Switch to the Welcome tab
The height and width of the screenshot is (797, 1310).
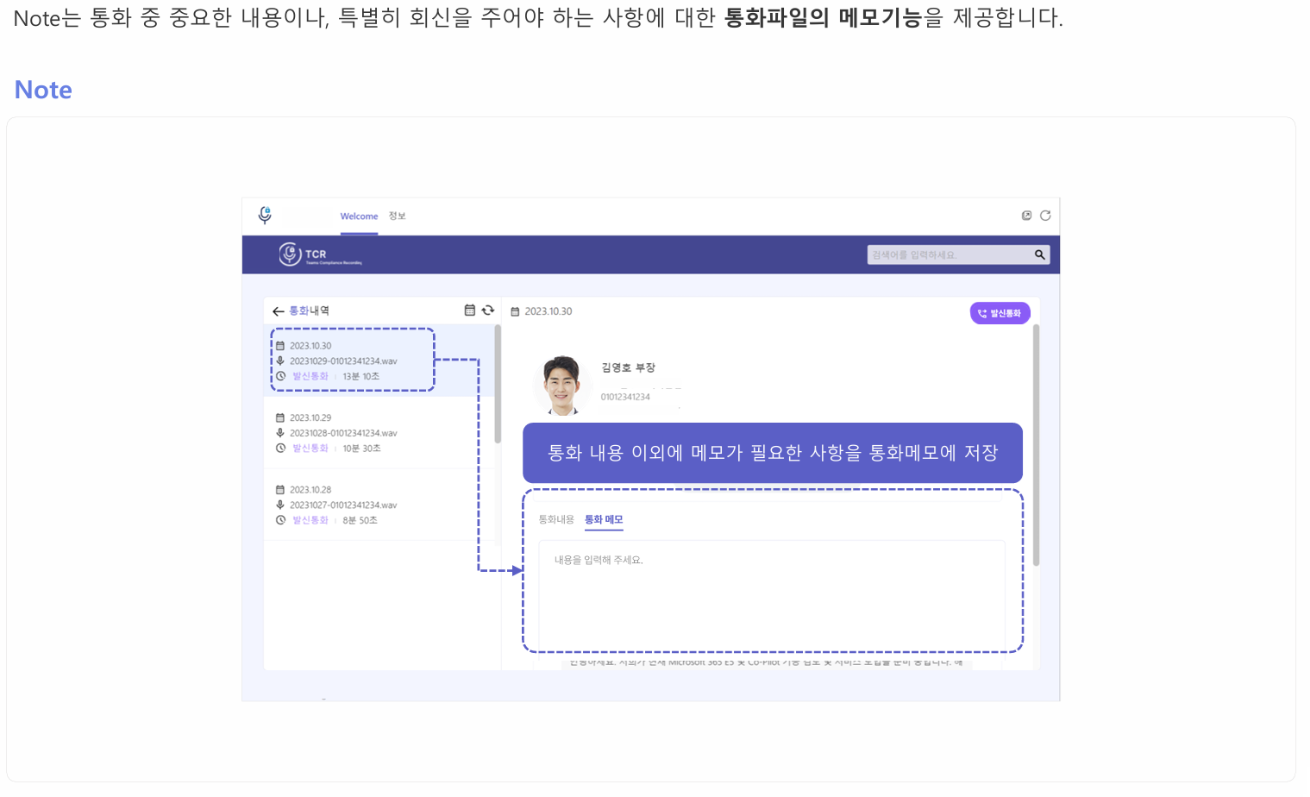click(x=359, y=216)
